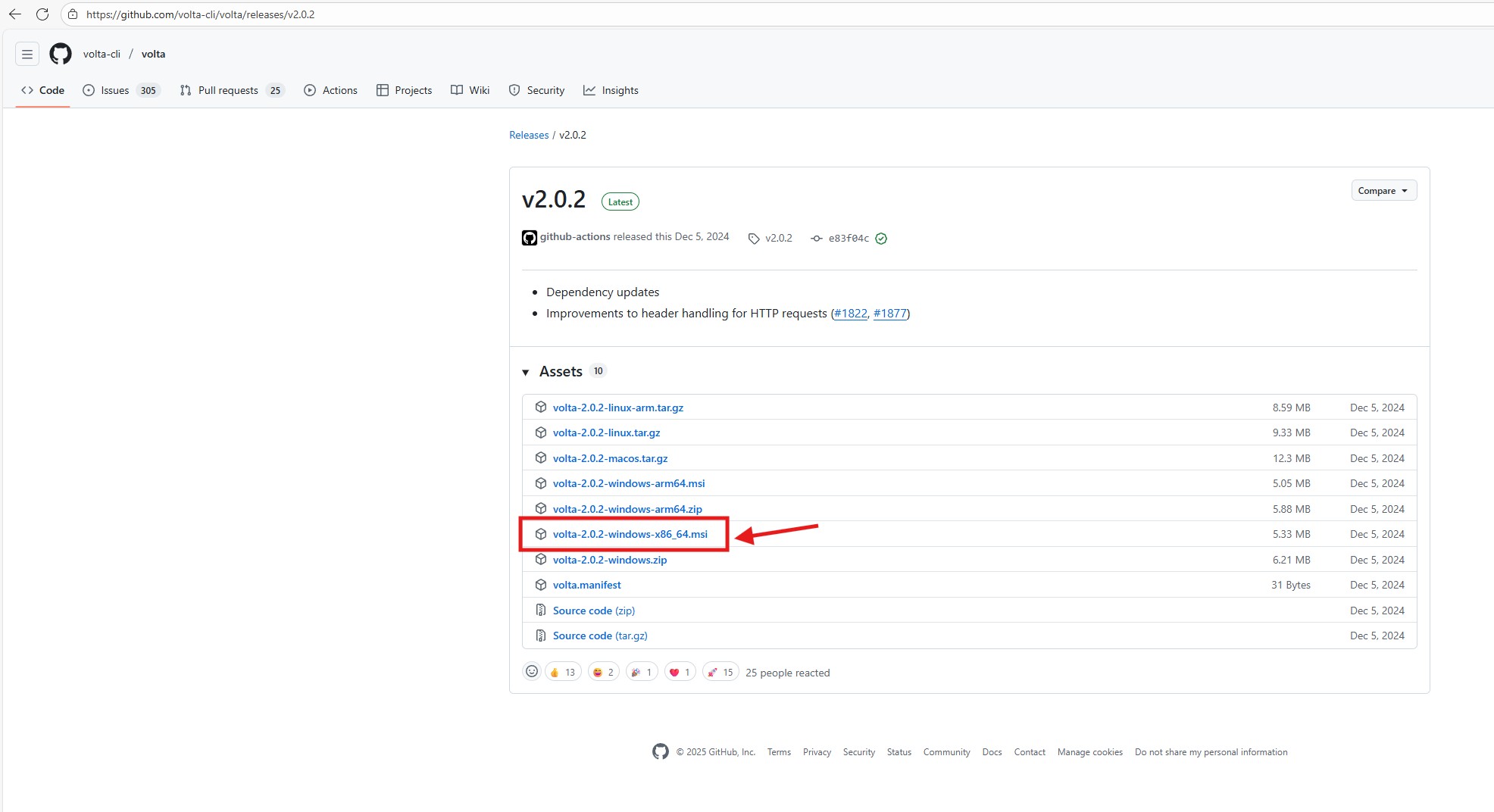Image resolution: width=1494 pixels, height=812 pixels.
Task: Click github-actions avatar icon
Action: 530,238
